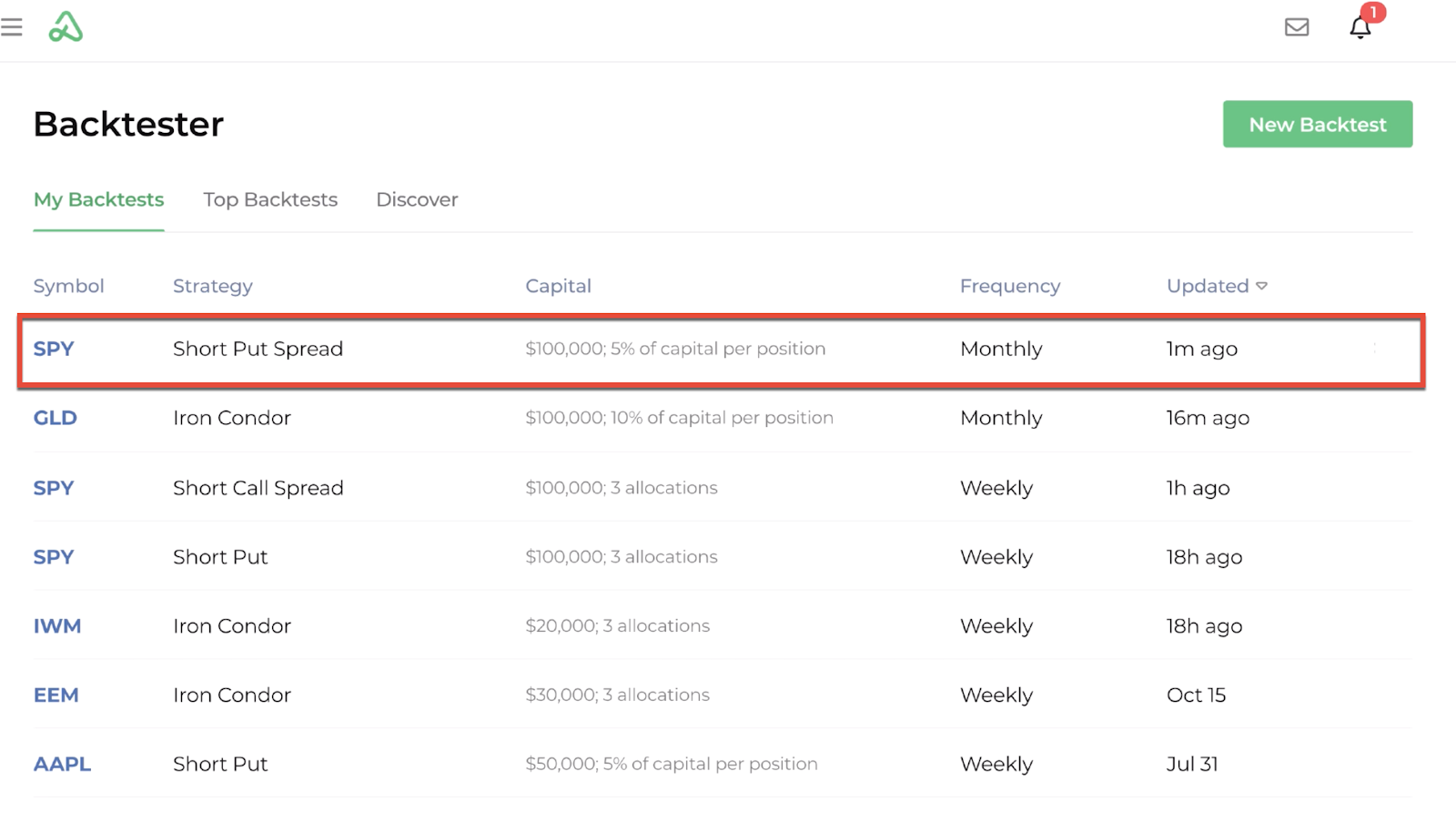Click the 'Jul 31' updated date
Image resolution: width=1456 pixels, height=822 pixels.
1192,765
